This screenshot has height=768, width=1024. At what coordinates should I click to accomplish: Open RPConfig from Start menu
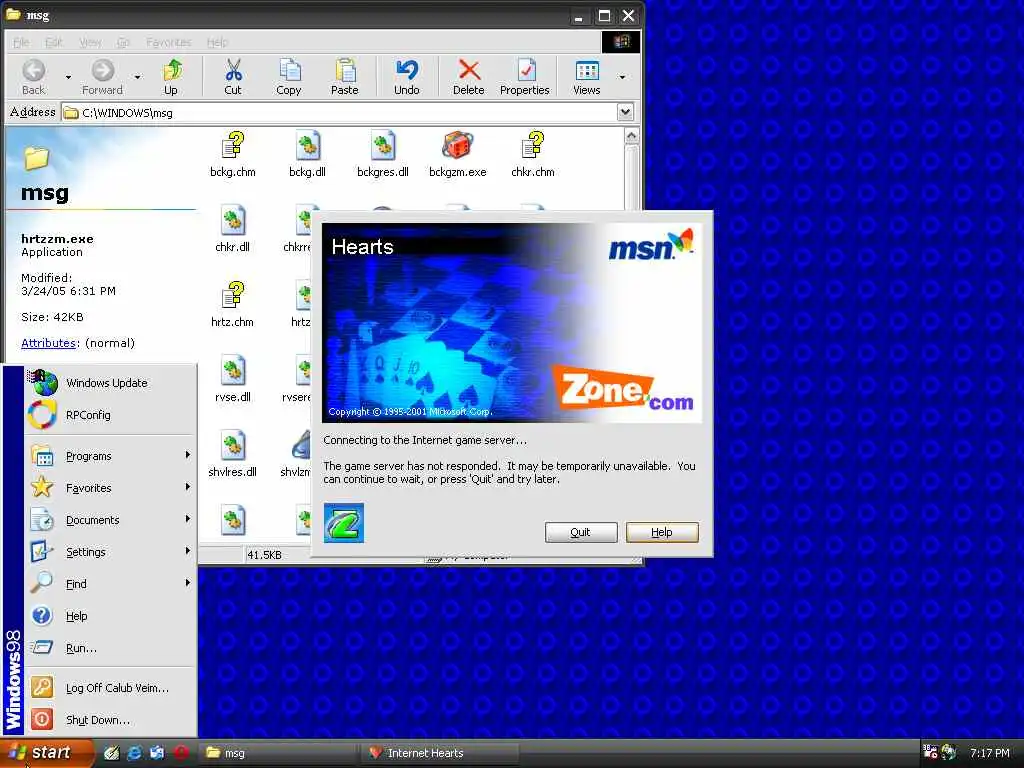(110, 415)
